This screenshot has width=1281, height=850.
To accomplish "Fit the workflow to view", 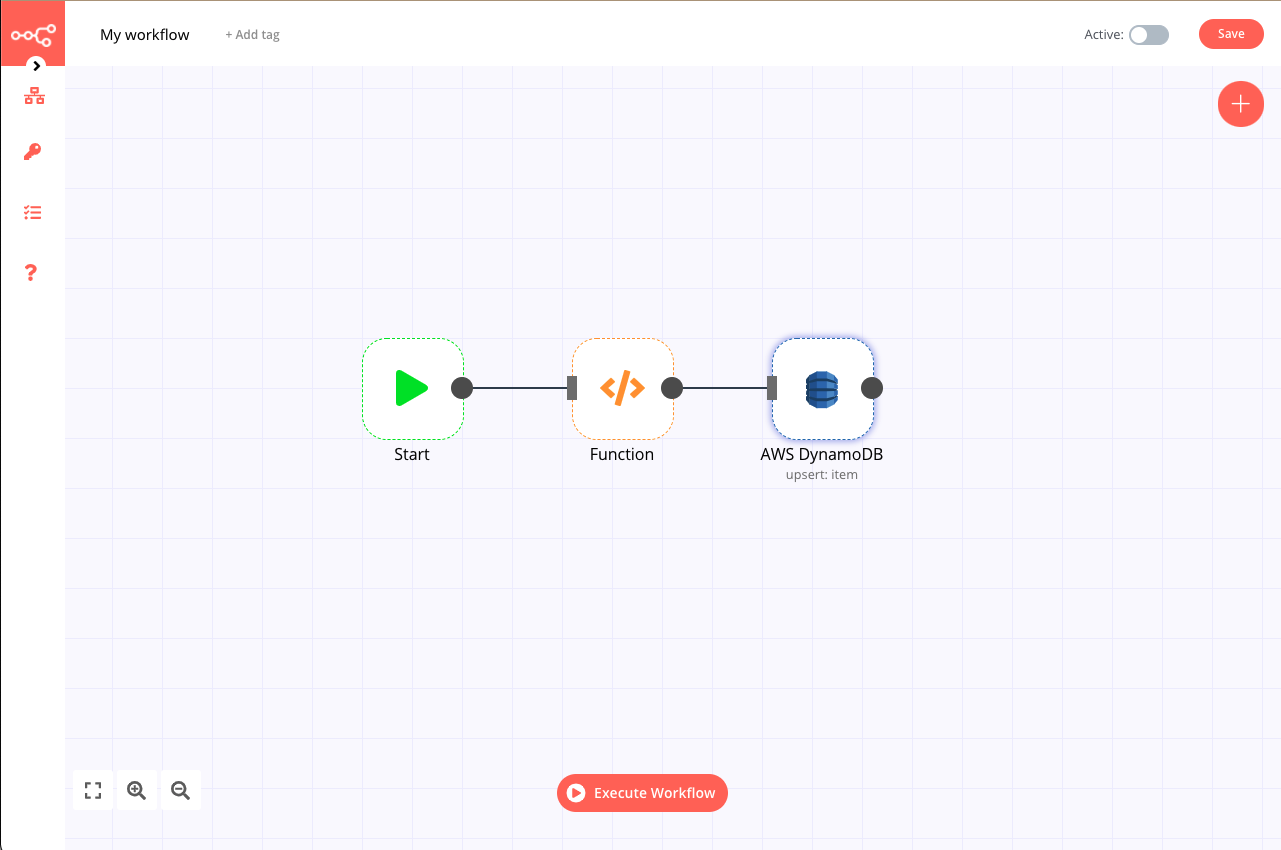I will click(x=93, y=790).
